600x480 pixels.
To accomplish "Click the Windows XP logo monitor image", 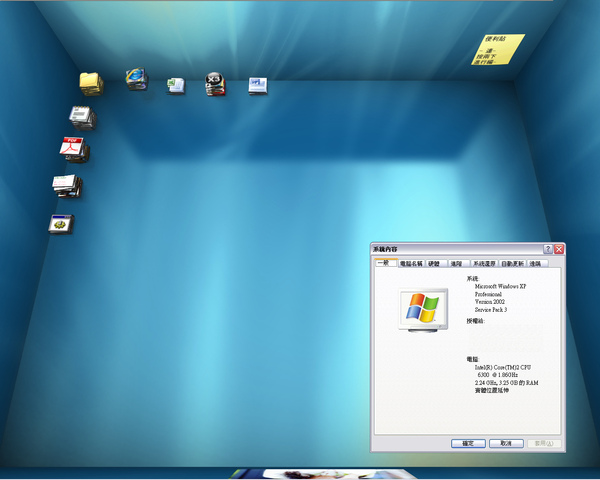I will tap(423, 310).
